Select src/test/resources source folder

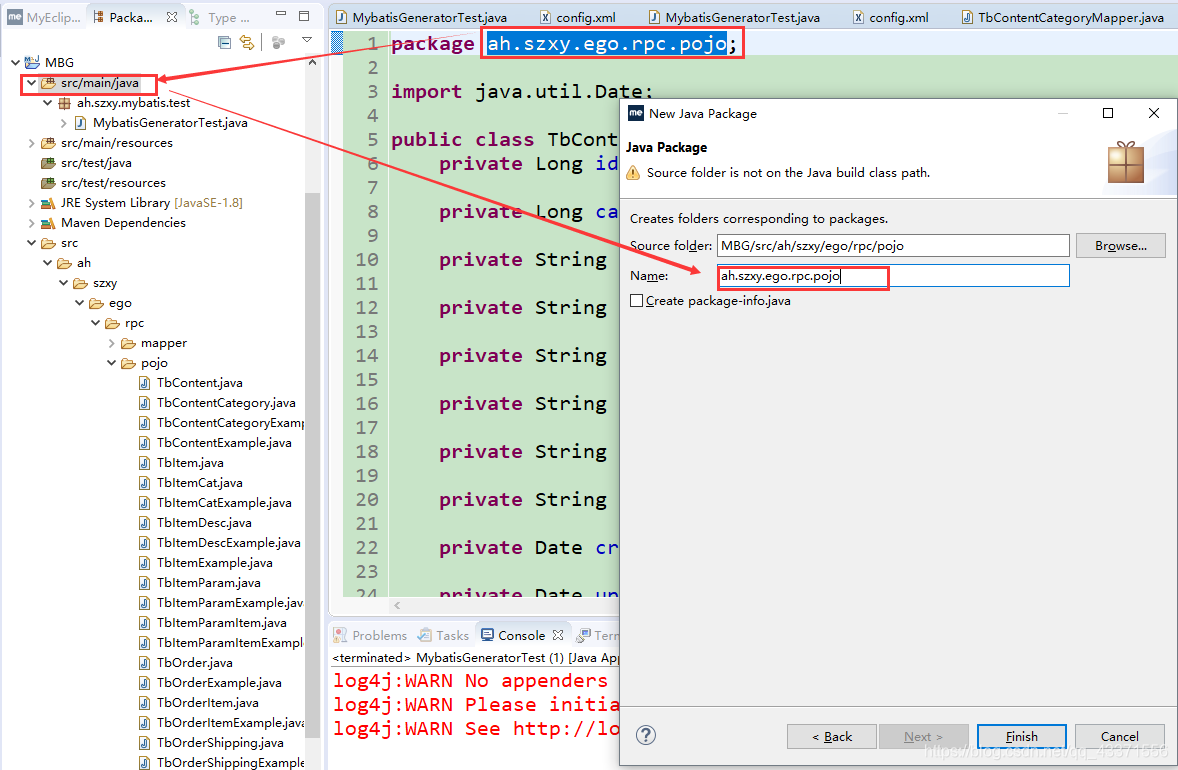click(113, 183)
